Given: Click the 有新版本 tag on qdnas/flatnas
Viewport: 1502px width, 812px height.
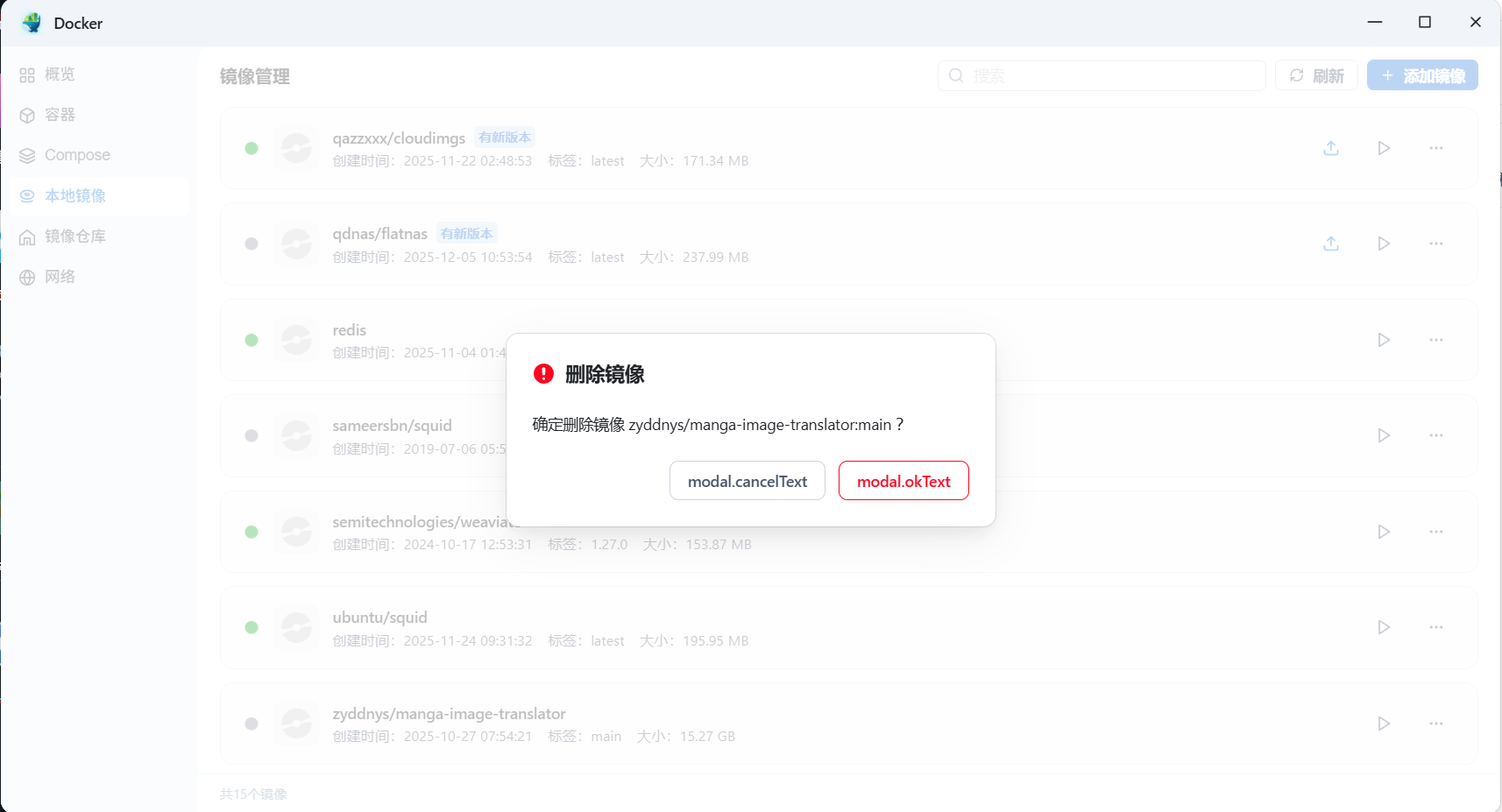Looking at the screenshot, I should pos(467,234).
